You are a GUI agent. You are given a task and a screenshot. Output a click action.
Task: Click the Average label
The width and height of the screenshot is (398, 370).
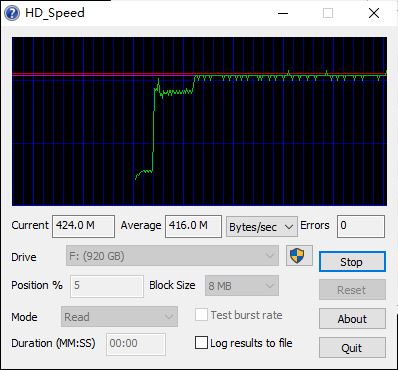[x=141, y=225]
